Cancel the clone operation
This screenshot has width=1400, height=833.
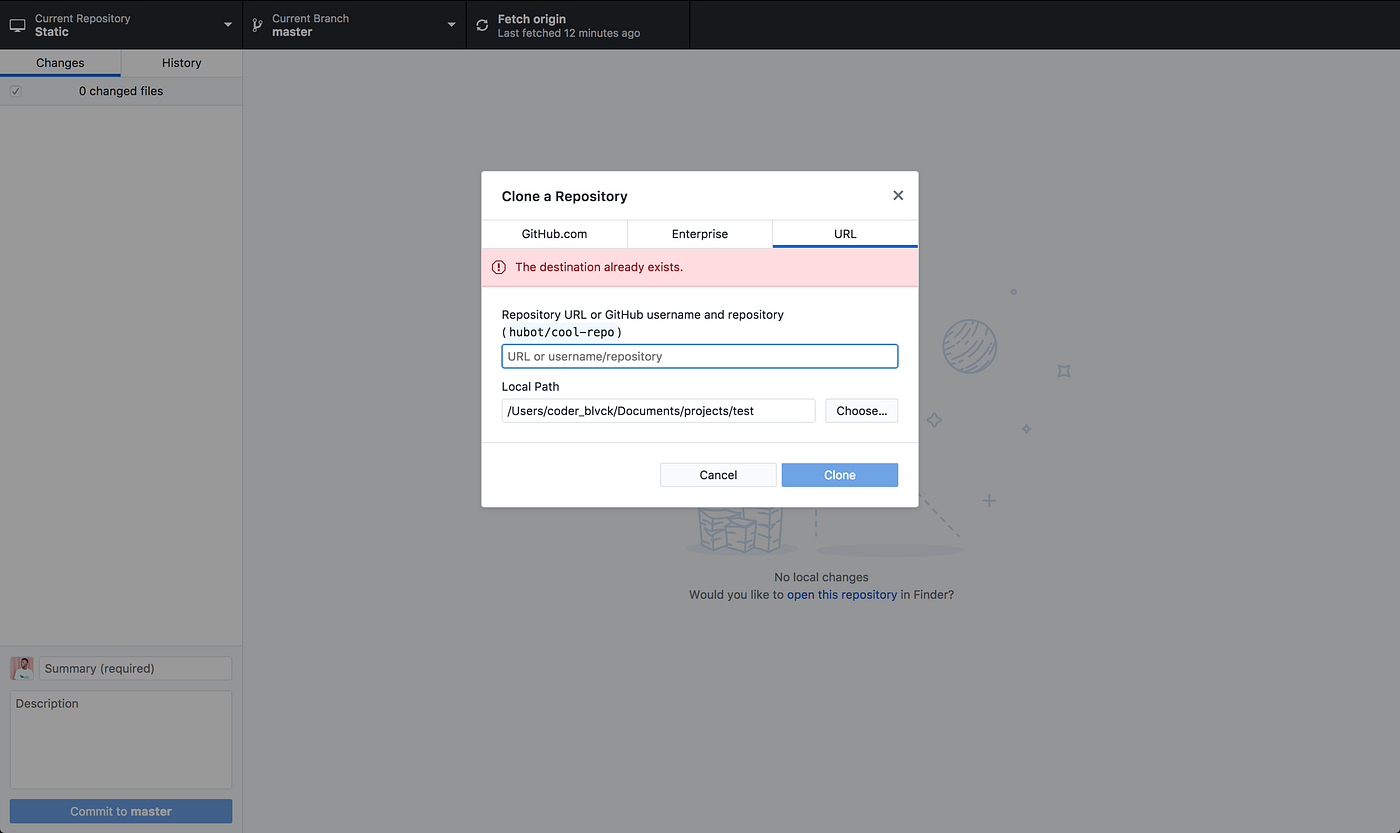click(x=717, y=474)
